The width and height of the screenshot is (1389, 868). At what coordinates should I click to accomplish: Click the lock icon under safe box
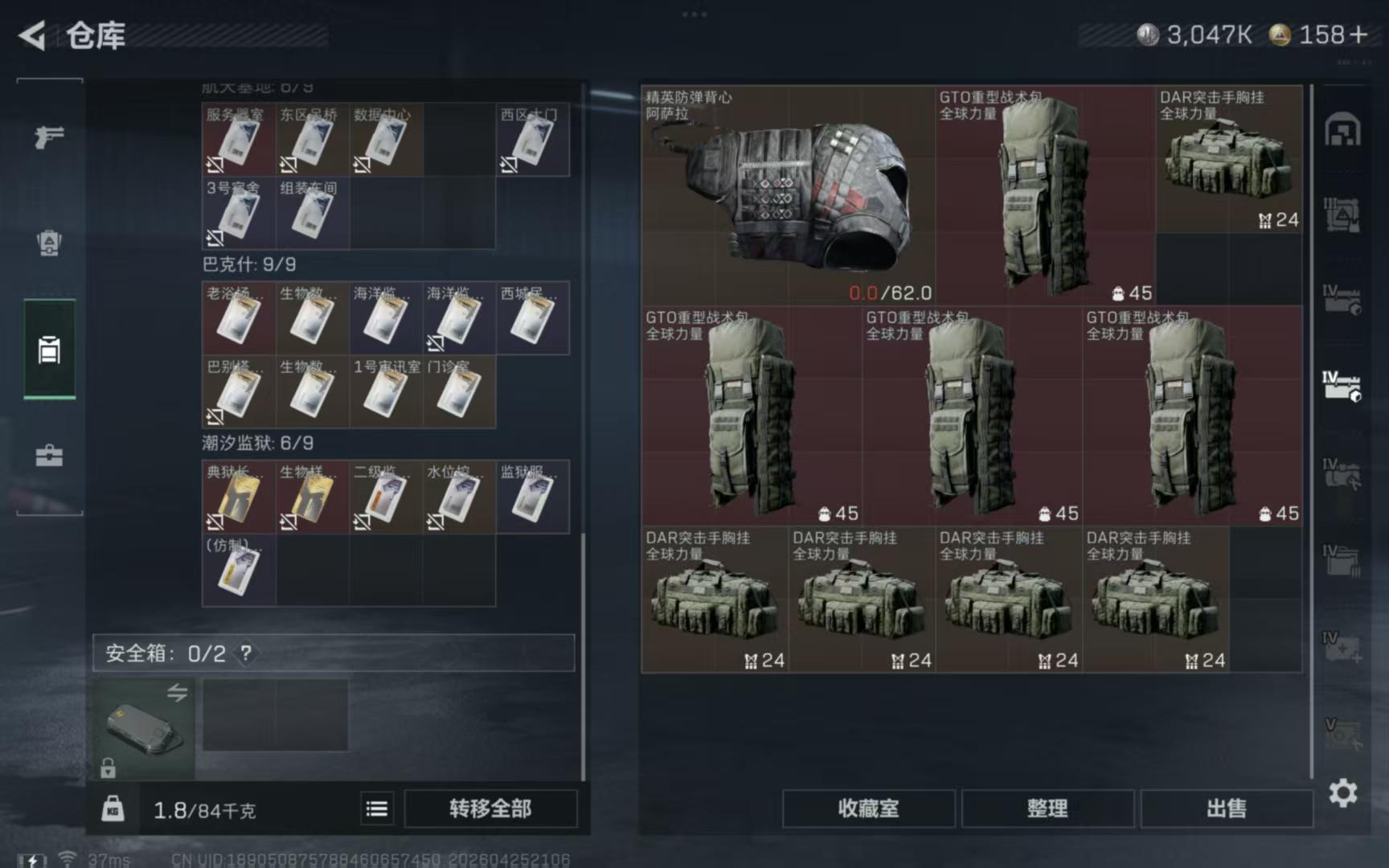tap(108, 768)
